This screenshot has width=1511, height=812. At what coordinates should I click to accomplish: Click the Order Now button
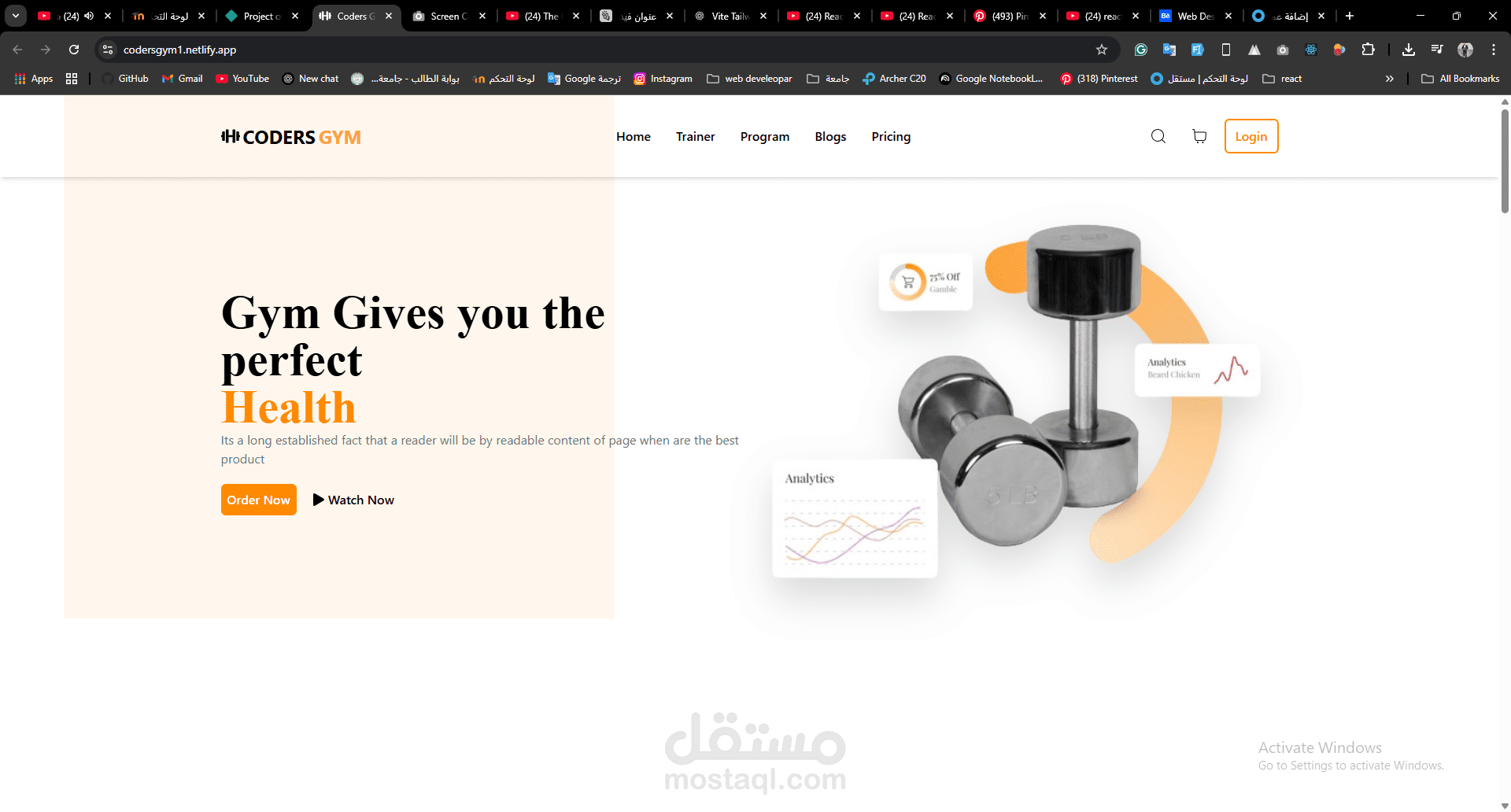point(259,500)
